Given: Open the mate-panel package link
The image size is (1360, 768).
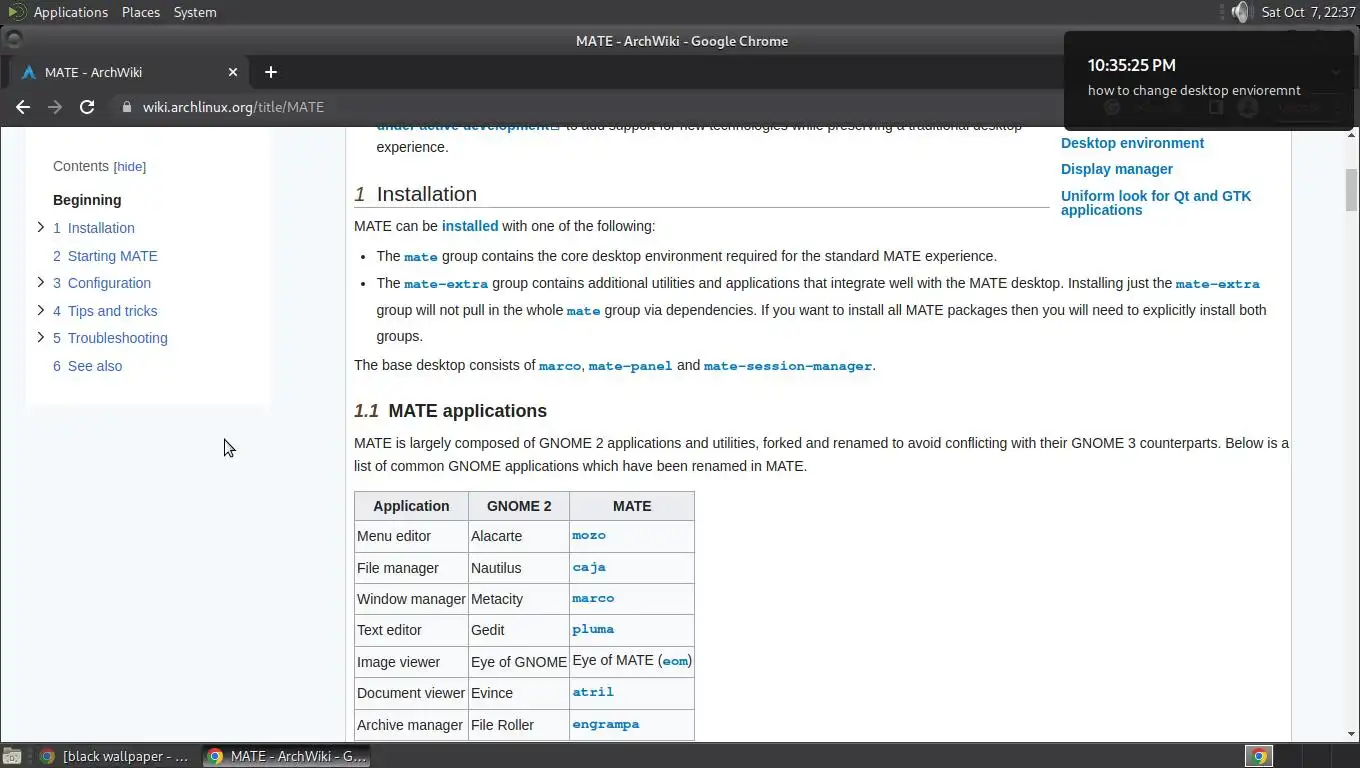Looking at the screenshot, I should [630, 366].
